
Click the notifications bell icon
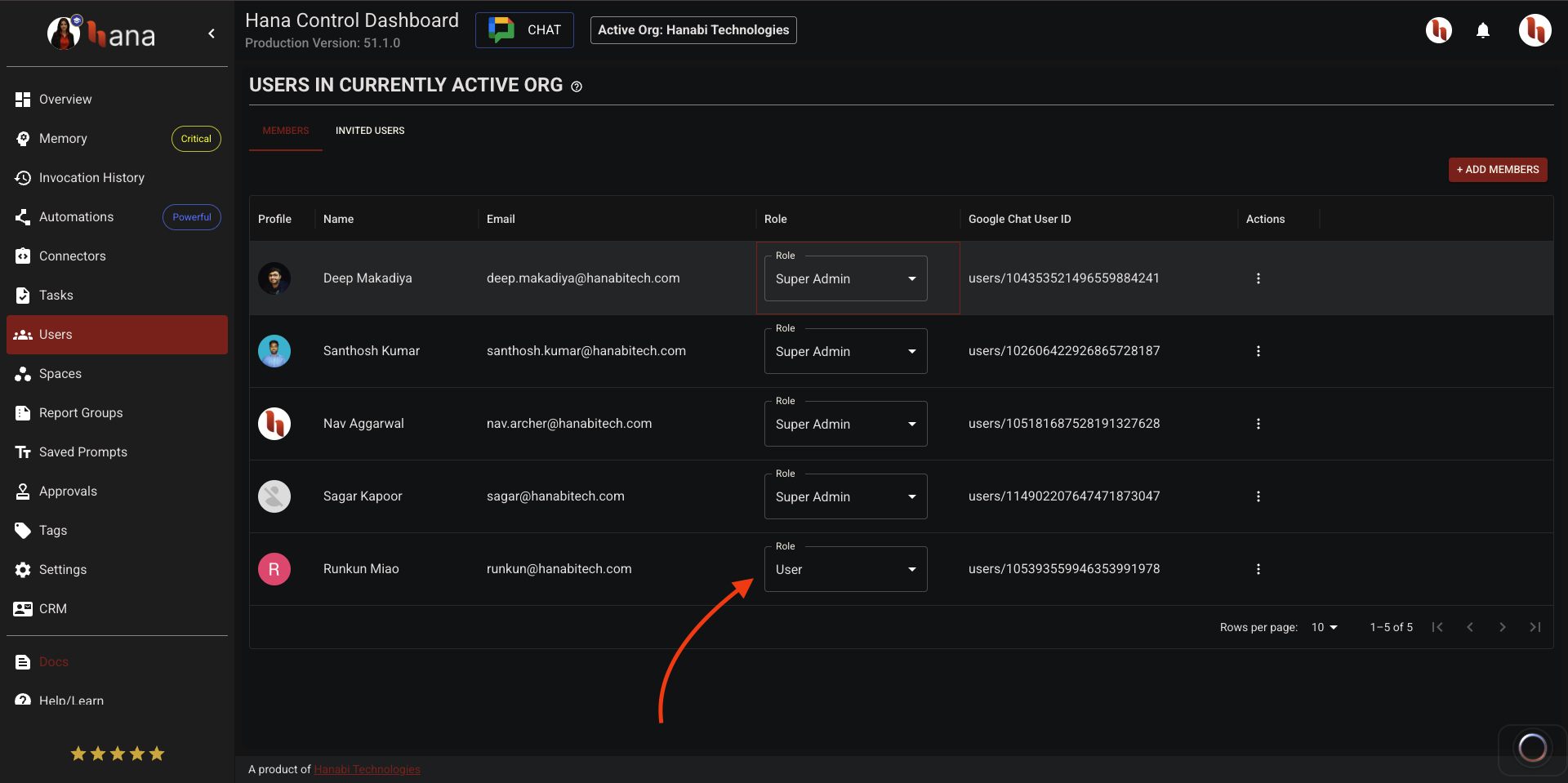1483,31
